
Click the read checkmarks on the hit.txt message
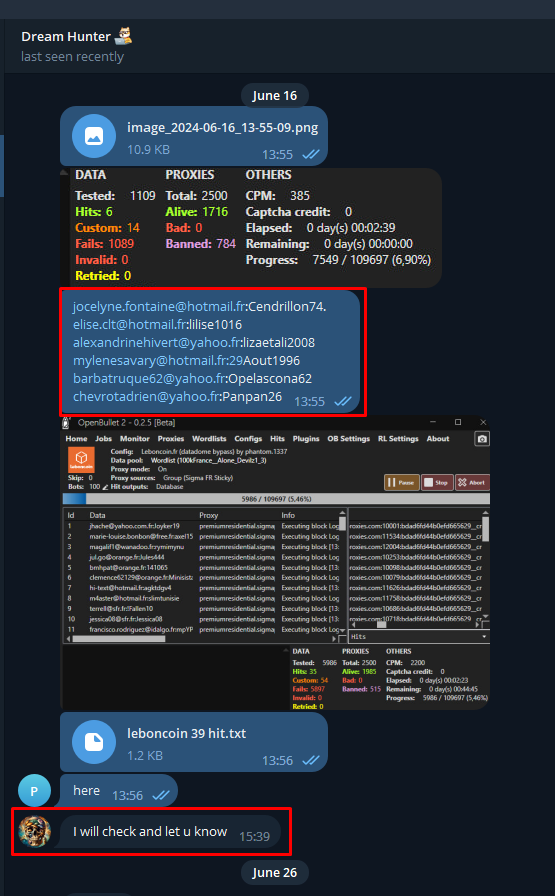[x=311, y=761]
